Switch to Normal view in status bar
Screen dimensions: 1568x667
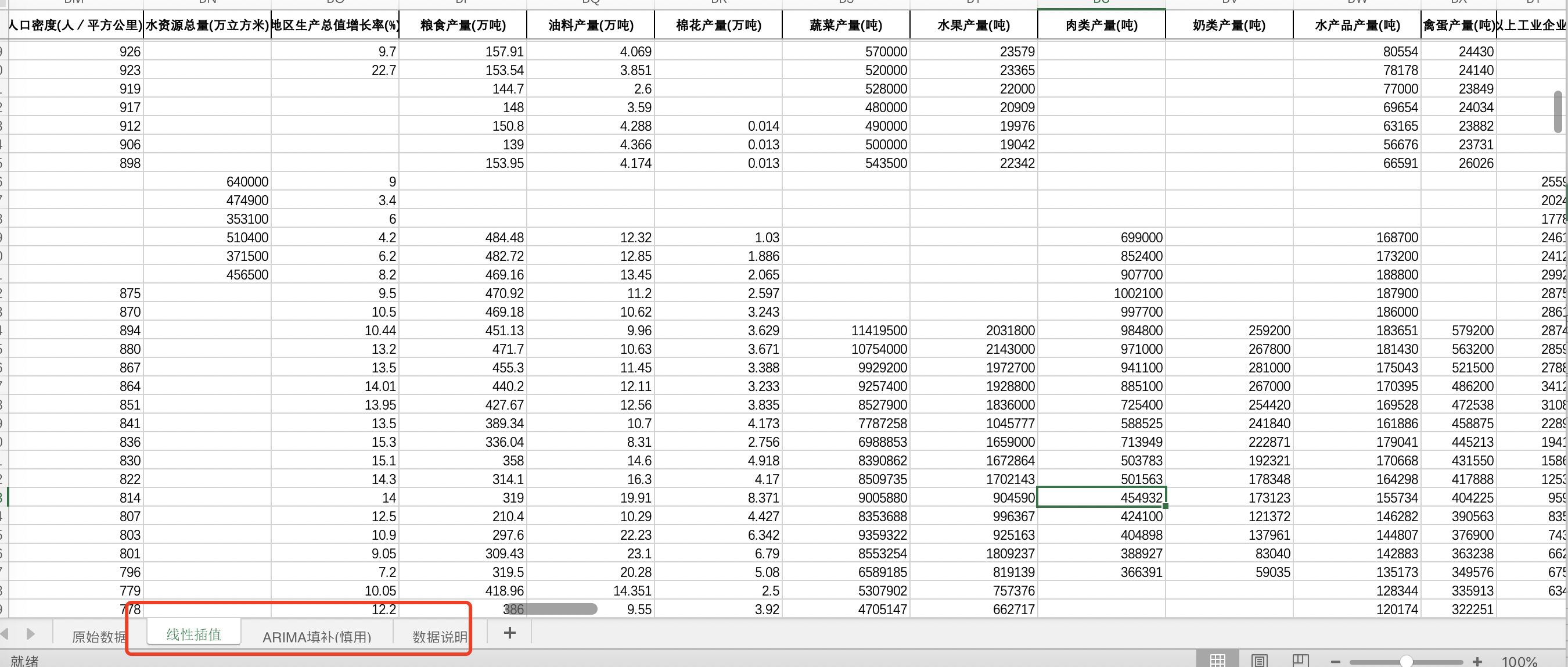(x=1217, y=661)
